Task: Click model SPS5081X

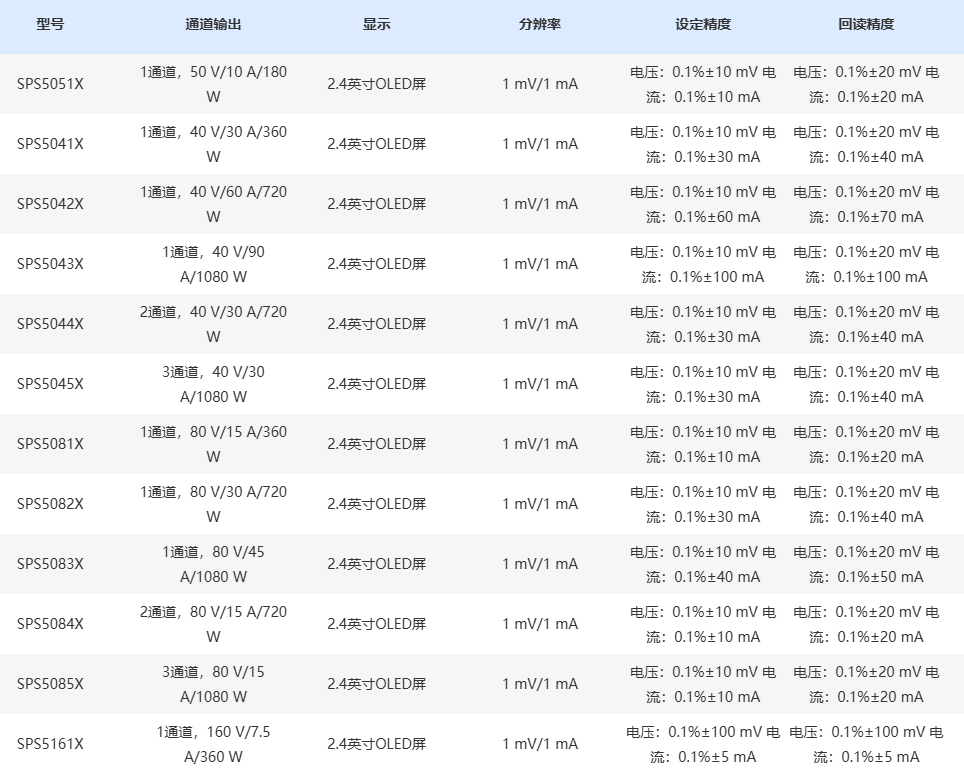Action: click(x=50, y=444)
